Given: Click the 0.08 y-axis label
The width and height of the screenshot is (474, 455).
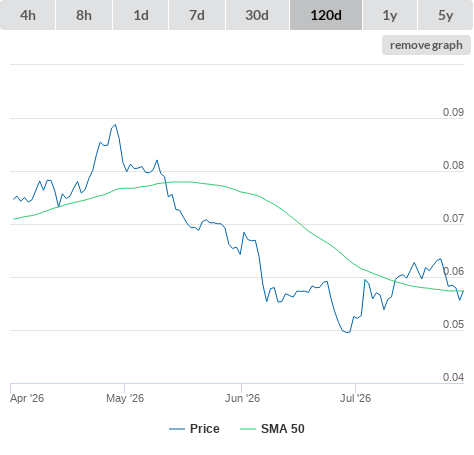Looking at the screenshot, I should (x=453, y=165).
